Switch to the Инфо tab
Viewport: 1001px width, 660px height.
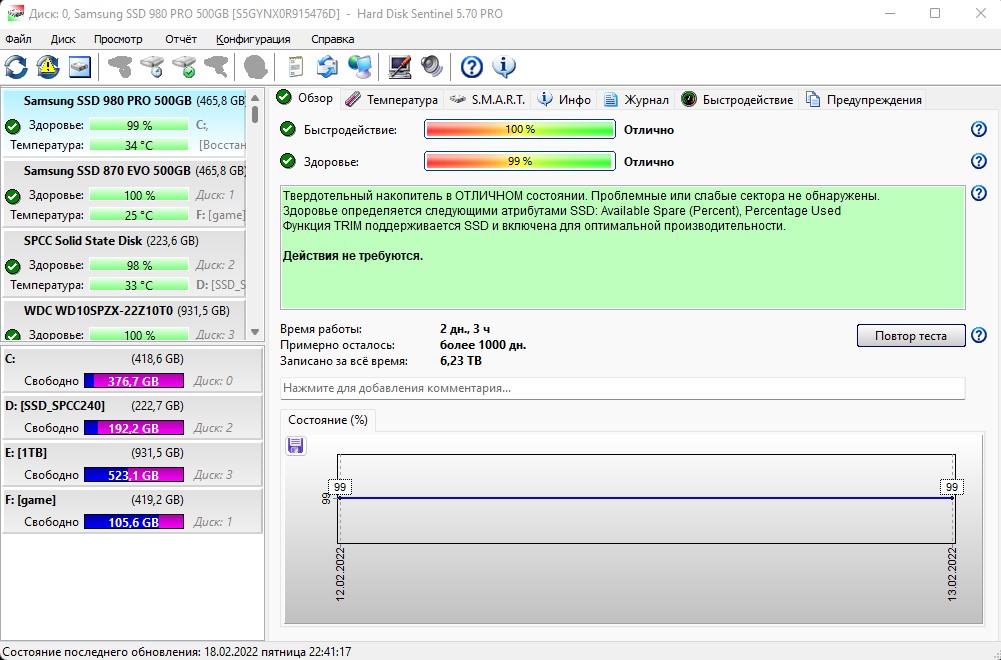coord(564,100)
